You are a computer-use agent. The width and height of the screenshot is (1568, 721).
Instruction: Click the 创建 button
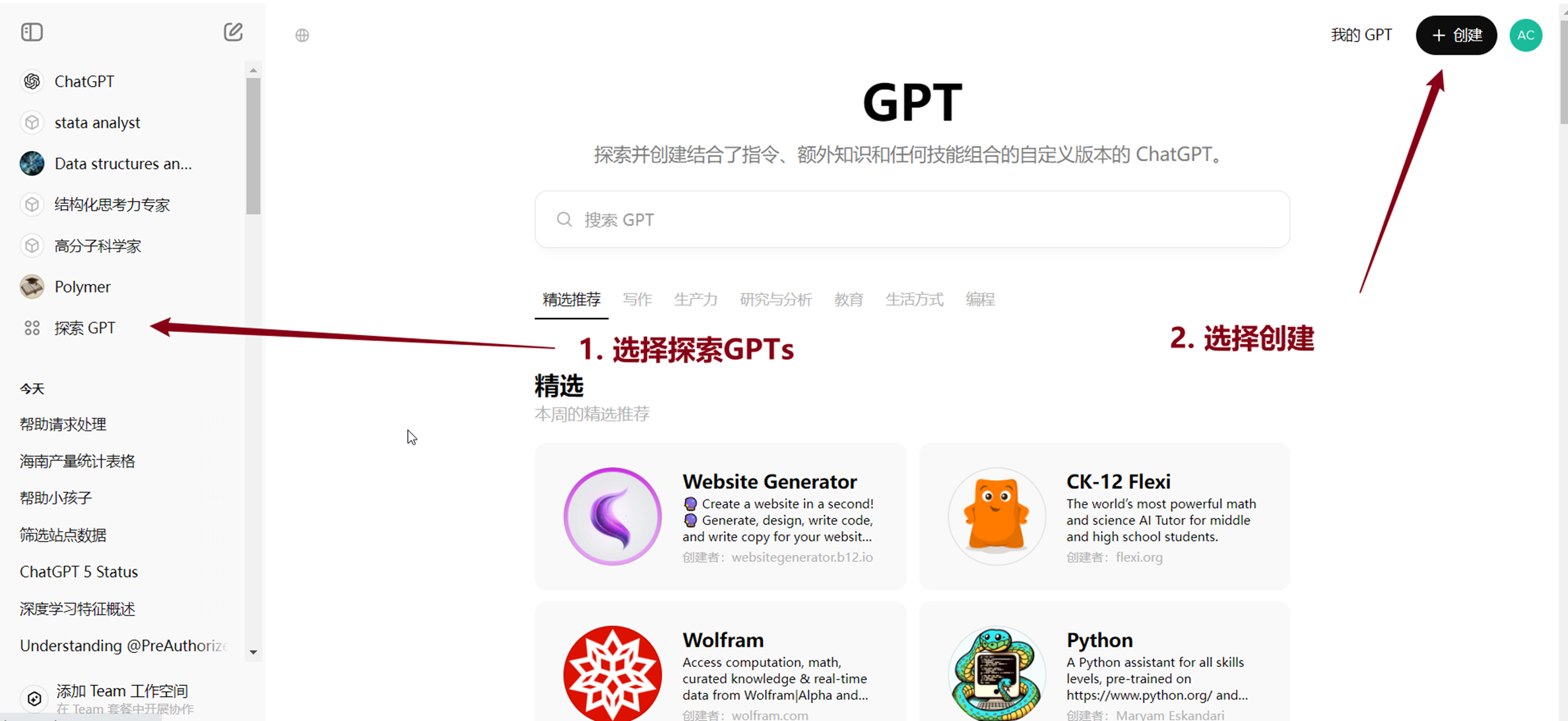pos(1456,35)
